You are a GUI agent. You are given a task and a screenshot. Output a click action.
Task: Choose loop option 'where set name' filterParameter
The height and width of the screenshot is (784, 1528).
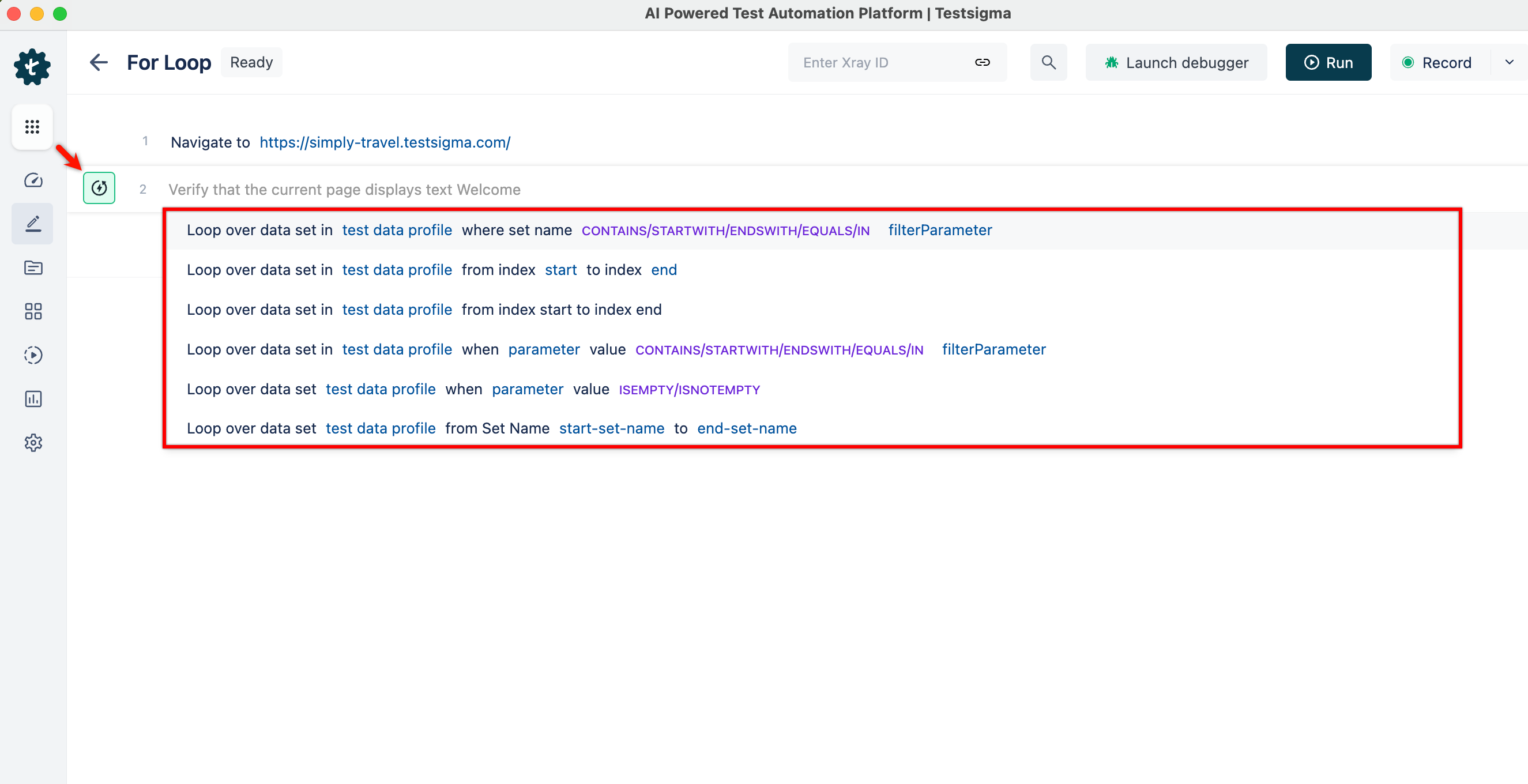[812, 230]
